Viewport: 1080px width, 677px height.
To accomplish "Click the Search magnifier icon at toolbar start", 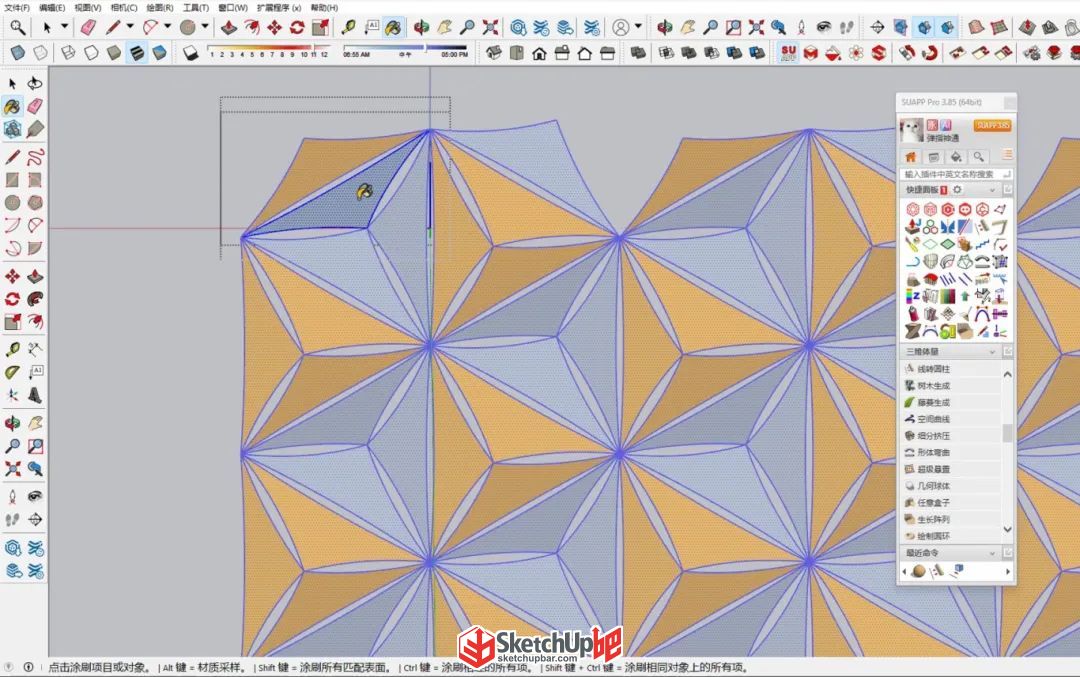I will (17, 28).
